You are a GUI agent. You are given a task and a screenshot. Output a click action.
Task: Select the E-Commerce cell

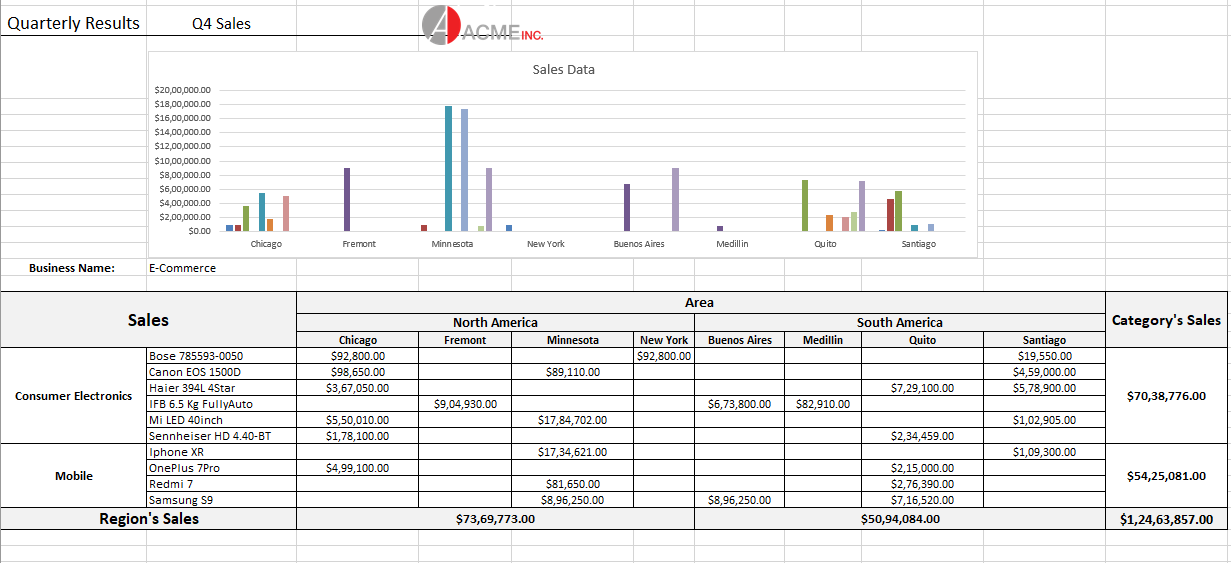(x=222, y=268)
